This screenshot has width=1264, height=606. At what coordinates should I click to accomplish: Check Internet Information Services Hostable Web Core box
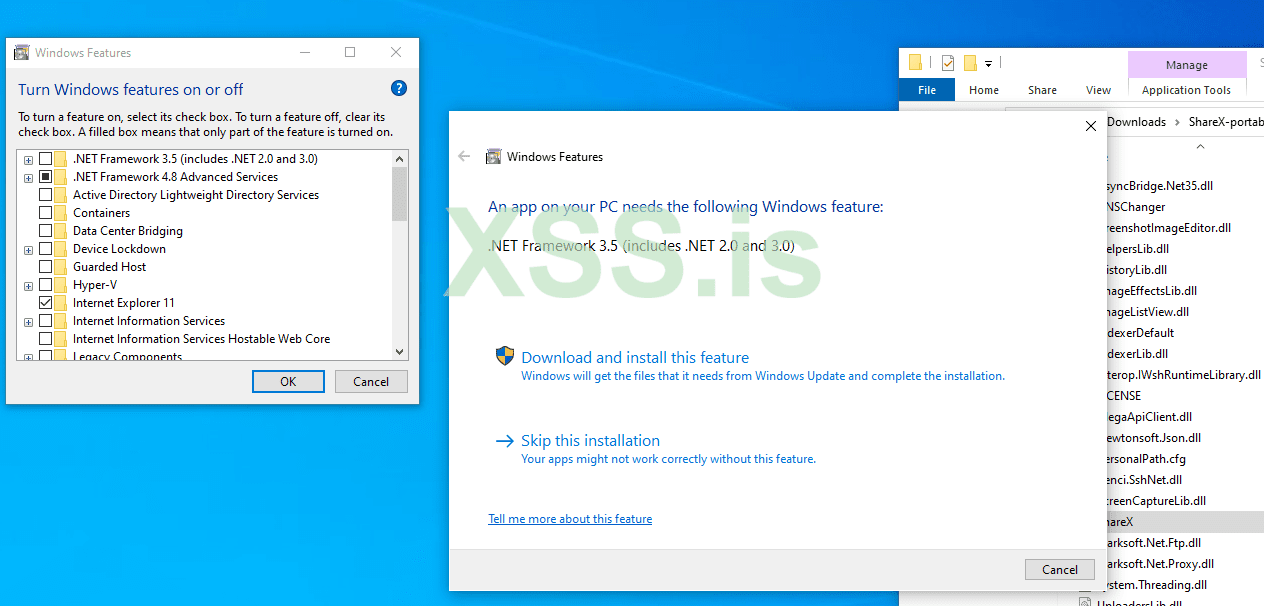click(x=45, y=339)
